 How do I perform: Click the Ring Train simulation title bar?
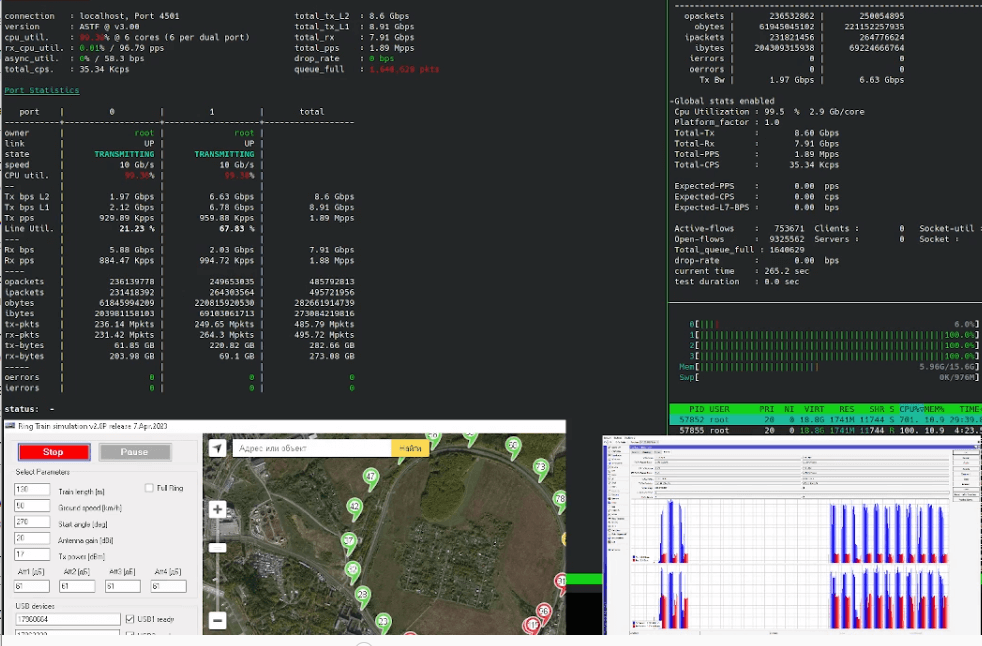(285, 426)
